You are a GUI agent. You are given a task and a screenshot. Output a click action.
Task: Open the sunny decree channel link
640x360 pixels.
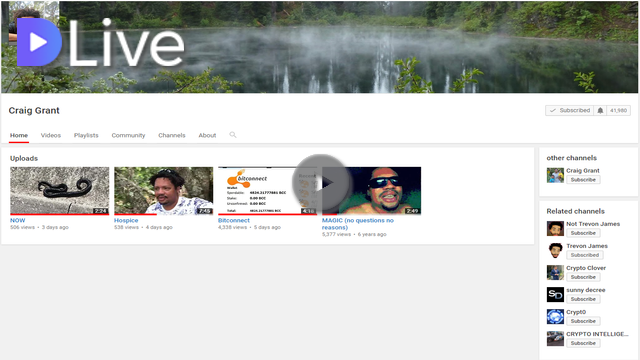pos(586,290)
